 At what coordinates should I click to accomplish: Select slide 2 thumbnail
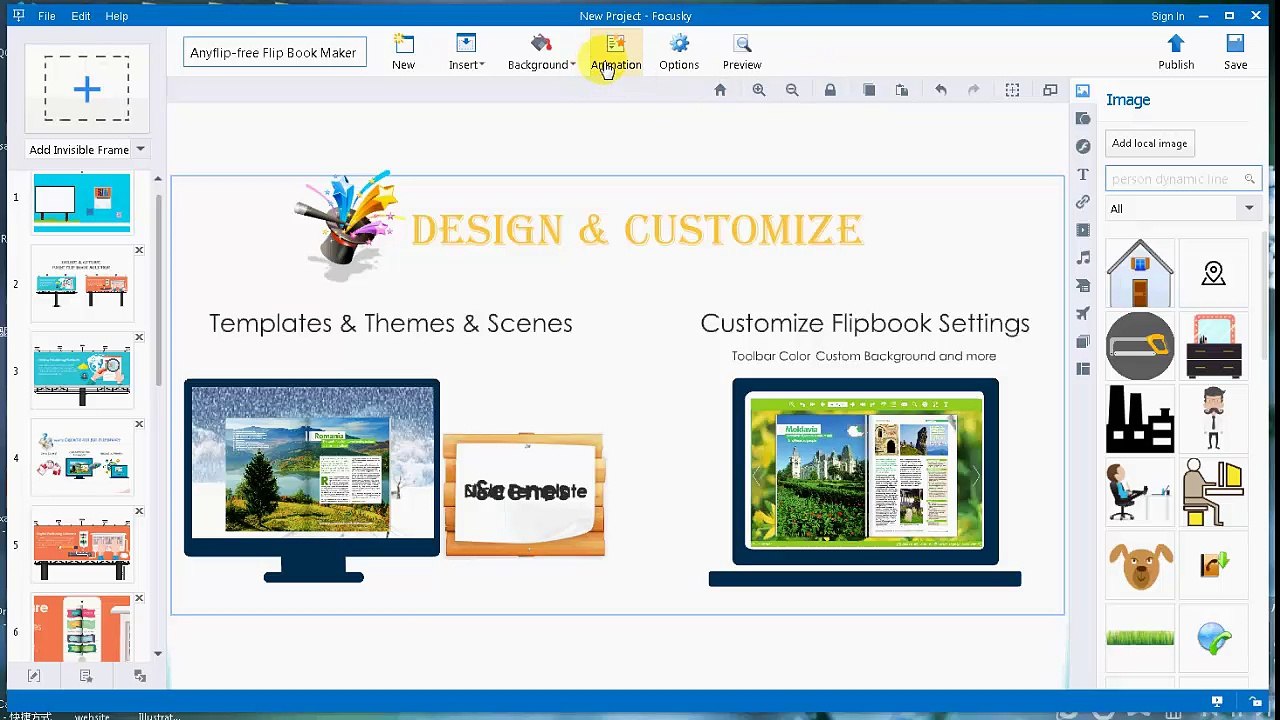pyautogui.click(x=82, y=284)
